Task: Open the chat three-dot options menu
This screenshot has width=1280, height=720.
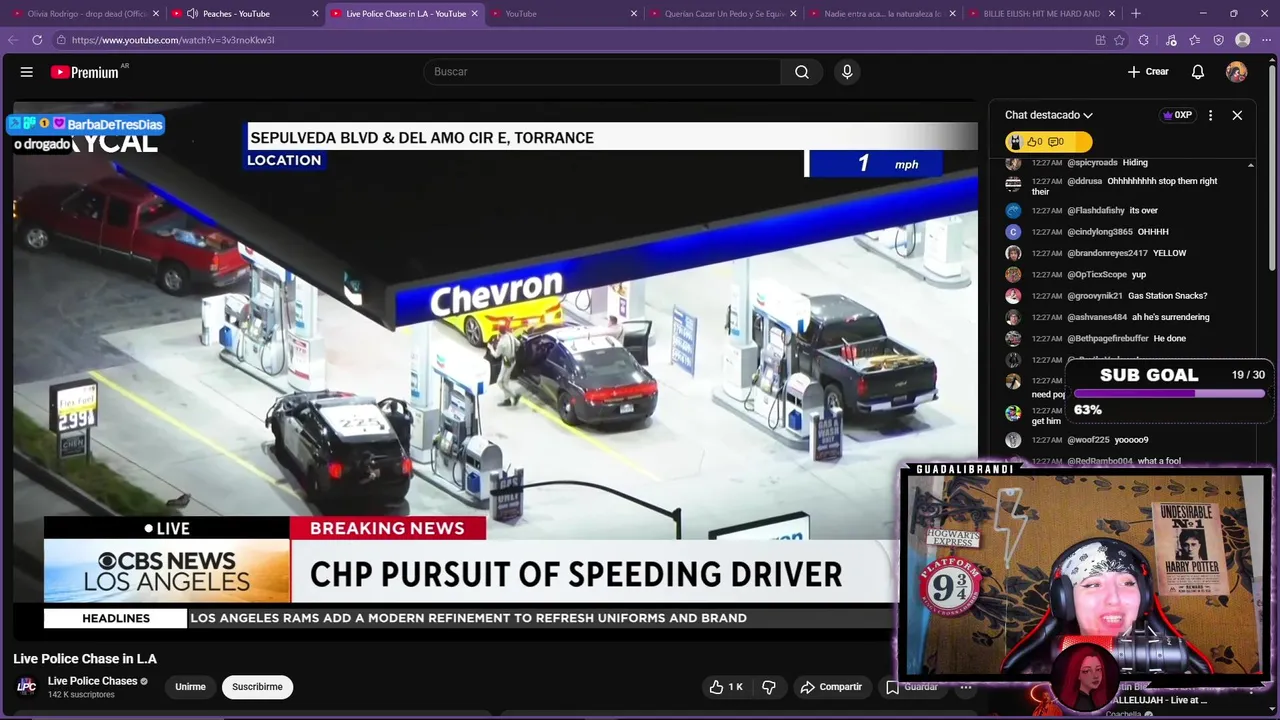Action: pyautogui.click(x=1210, y=115)
